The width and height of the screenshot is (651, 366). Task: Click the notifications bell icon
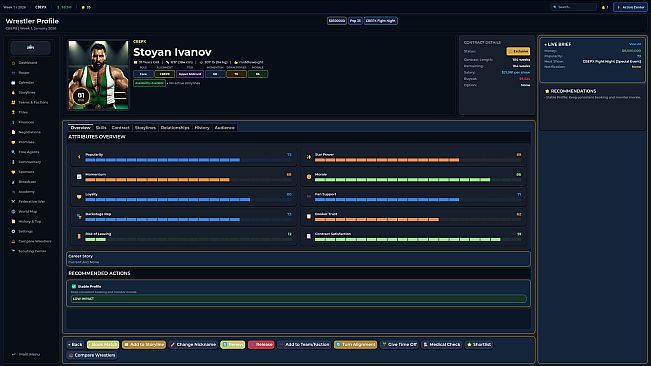click(603, 7)
